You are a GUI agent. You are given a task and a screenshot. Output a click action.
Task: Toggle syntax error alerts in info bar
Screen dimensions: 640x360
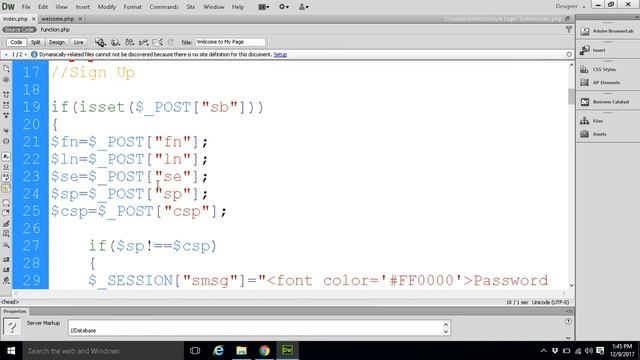click(x=6, y=188)
